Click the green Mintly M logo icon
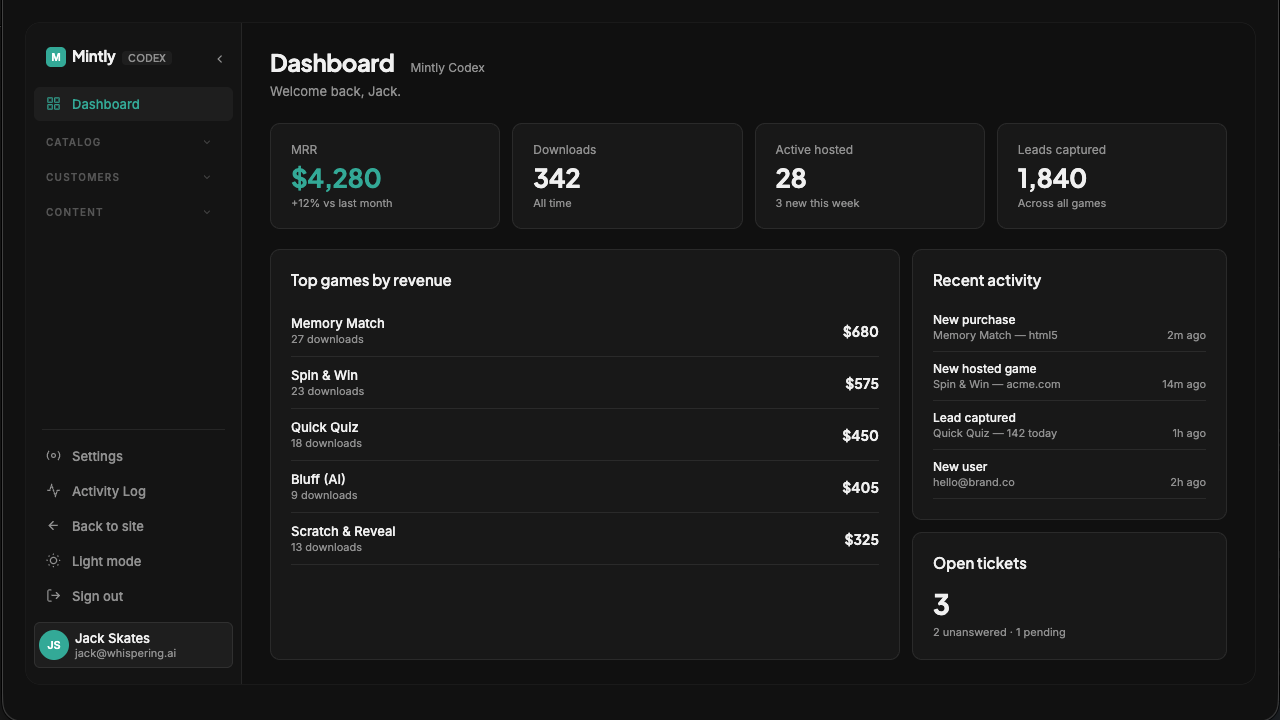This screenshot has height=720, width=1280. click(56, 57)
